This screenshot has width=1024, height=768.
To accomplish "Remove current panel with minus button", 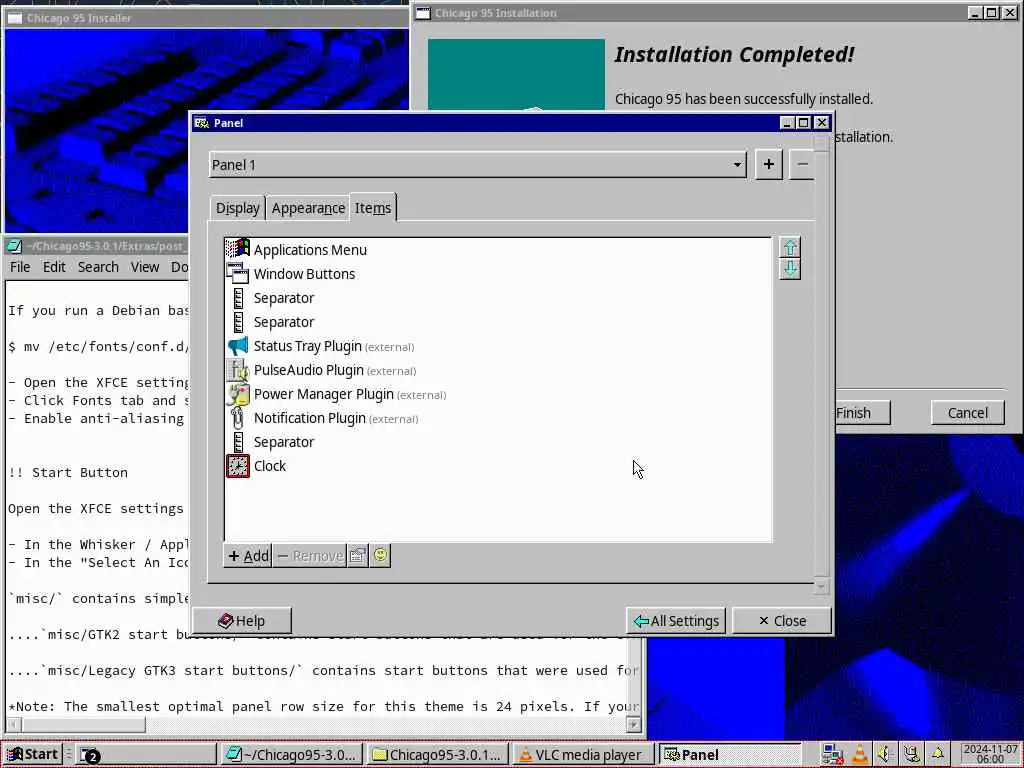I will tap(802, 165).
